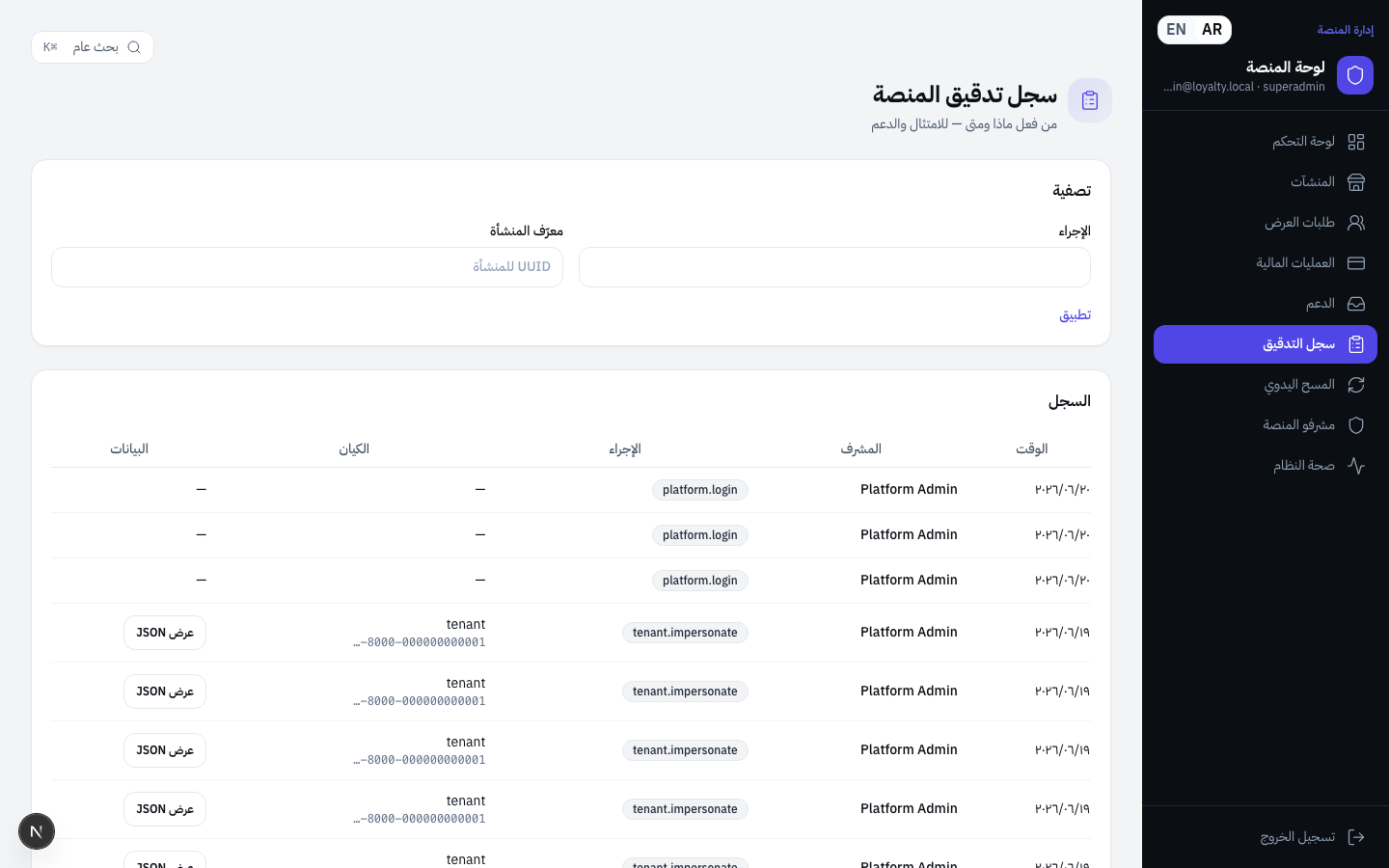Open لوحة التحكم menu item
The height and width of the screenshot is (868, 1389).
[x=1266, y=142]
